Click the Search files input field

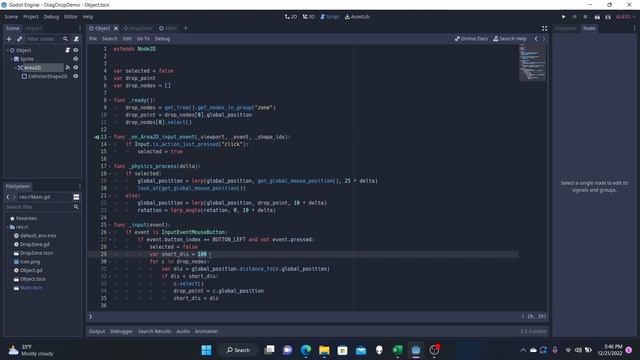(39, 207)
